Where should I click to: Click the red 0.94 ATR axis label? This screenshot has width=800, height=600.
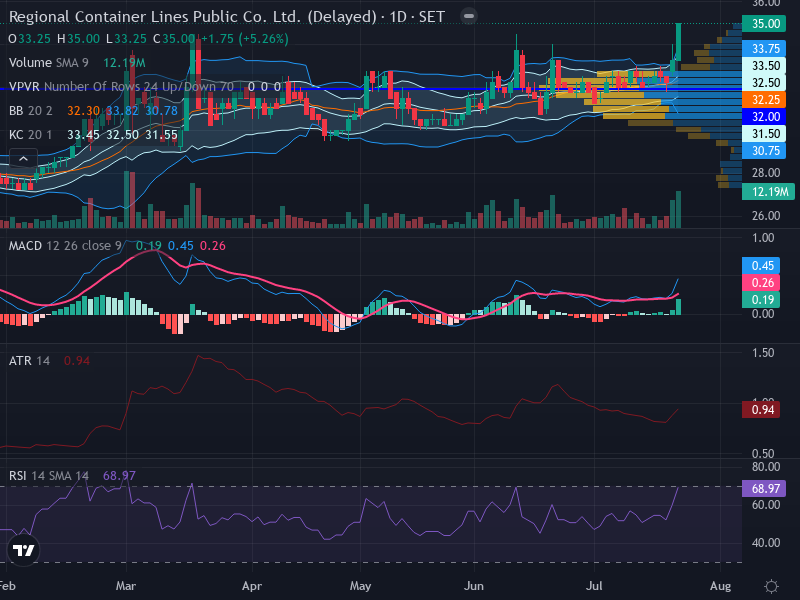point(761,410)
